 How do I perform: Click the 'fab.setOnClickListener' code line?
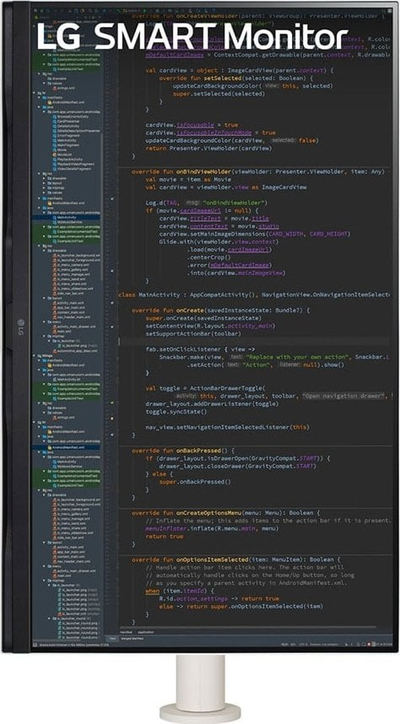tap(200, 349)
